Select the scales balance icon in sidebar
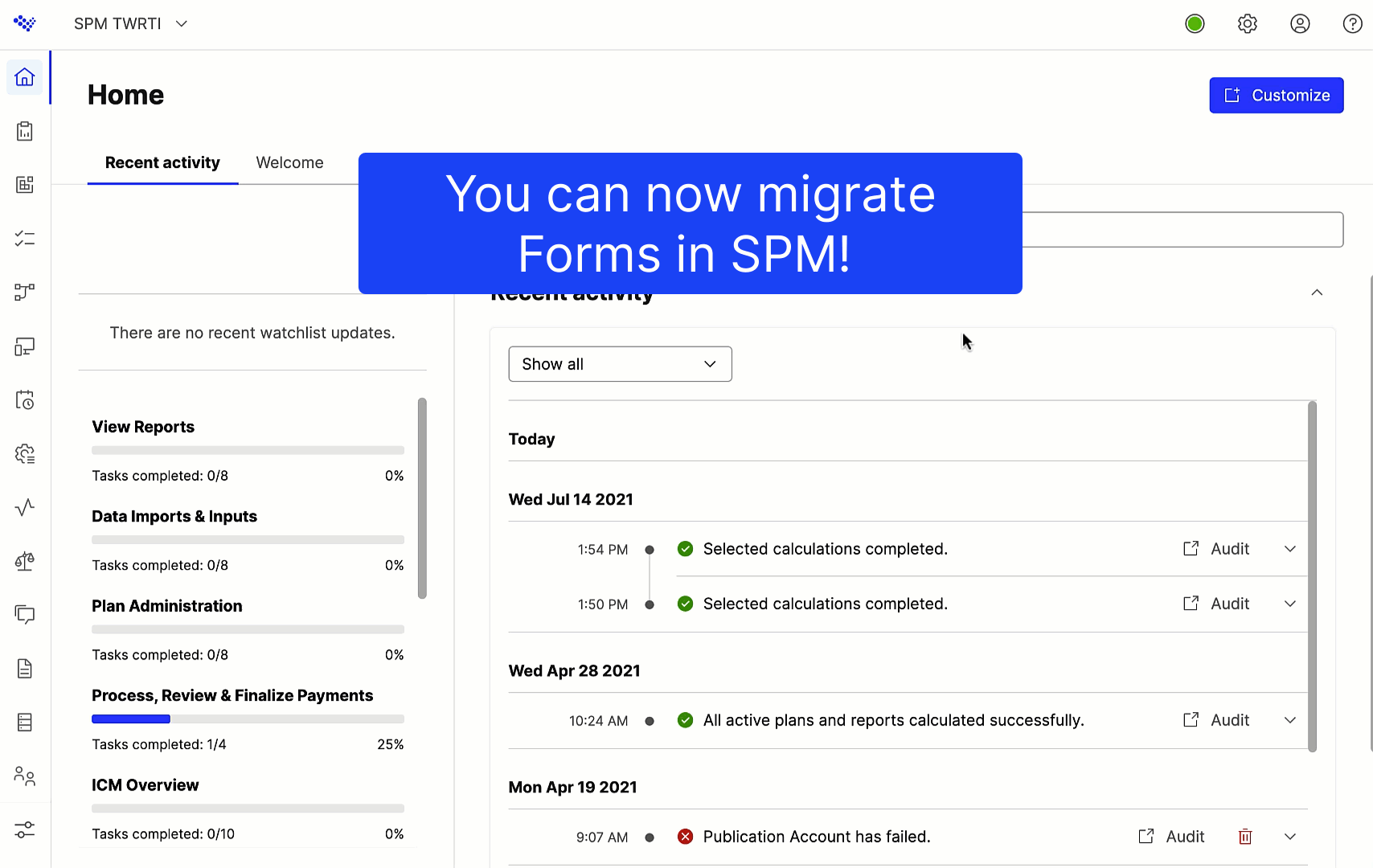Viewport: 1373px width, 868px height. pos(24,561)
